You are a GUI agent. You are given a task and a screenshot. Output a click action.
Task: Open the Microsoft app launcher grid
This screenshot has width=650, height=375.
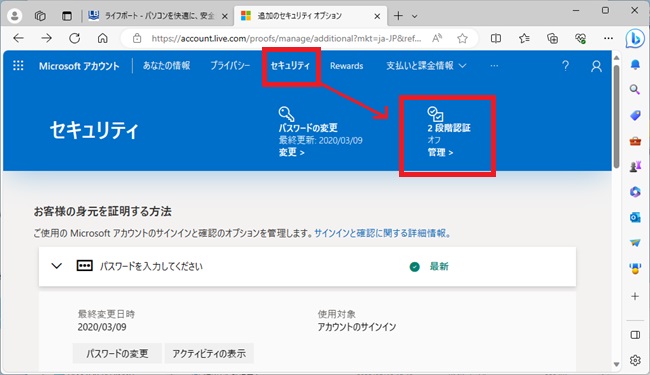tap(18, 65)
